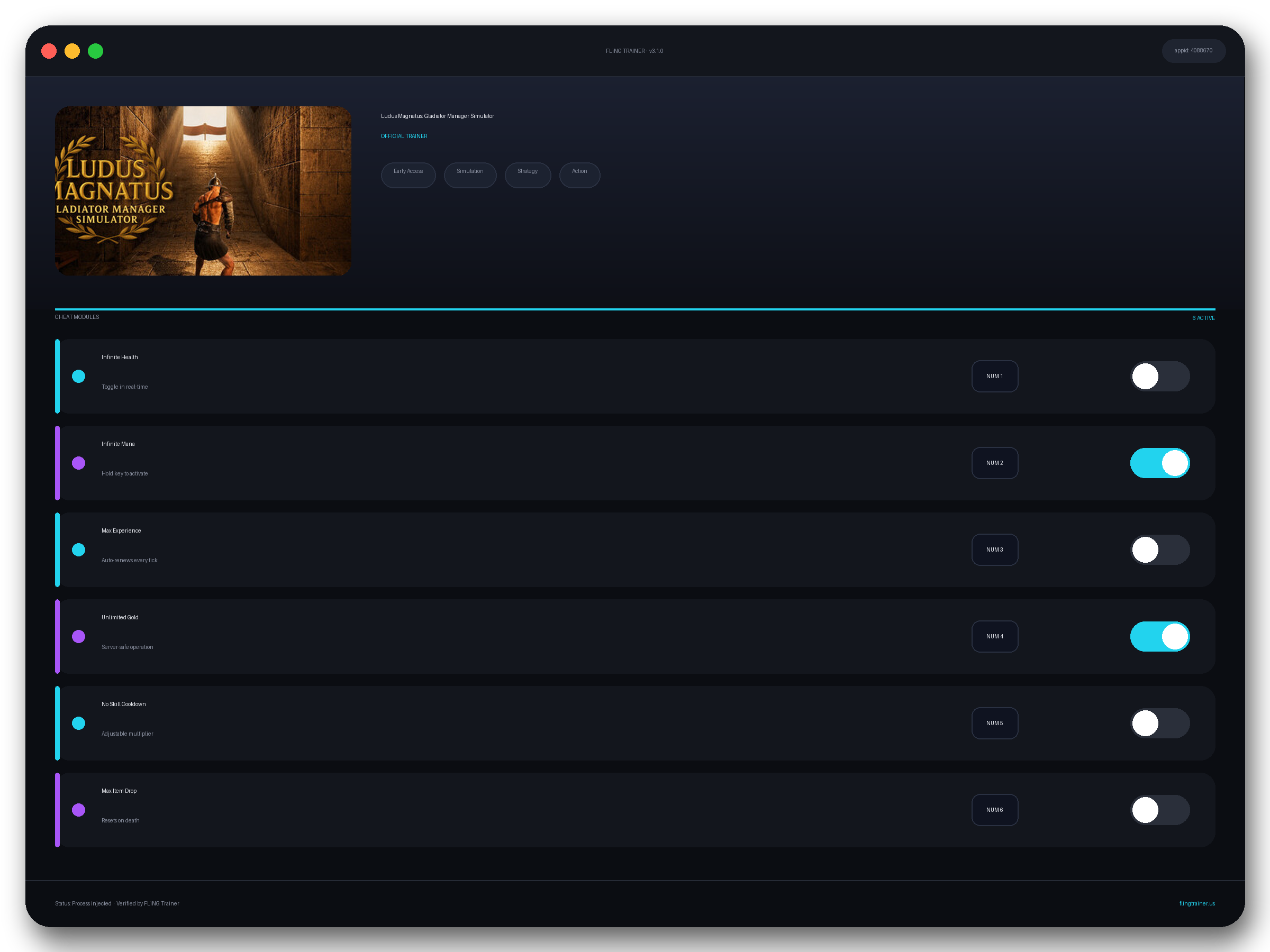This screenshot has height=952, width=1270.
Task: Click the 'Hold key to activate' description
Action: pyautogui.click(x=124, y=473)
